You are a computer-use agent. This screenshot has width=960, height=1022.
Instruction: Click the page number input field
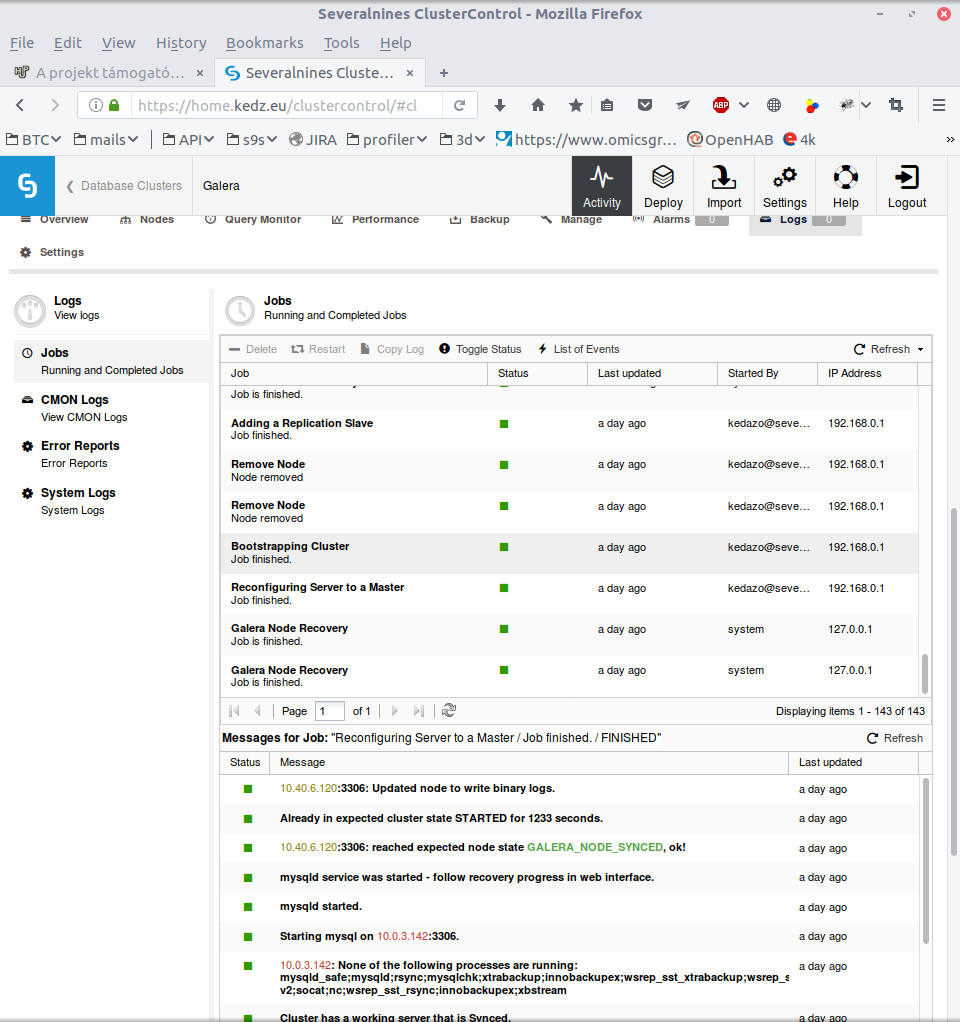click(330, 710)
